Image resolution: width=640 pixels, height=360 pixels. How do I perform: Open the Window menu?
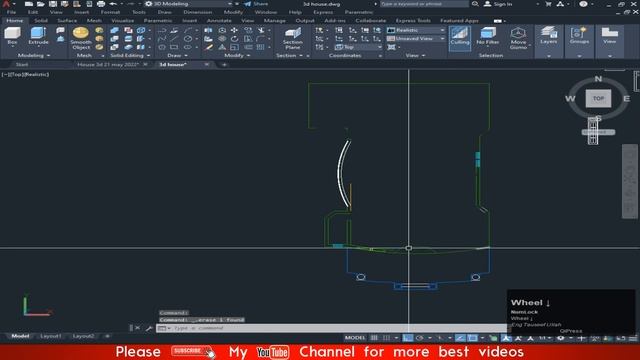(x=266, y=12)
